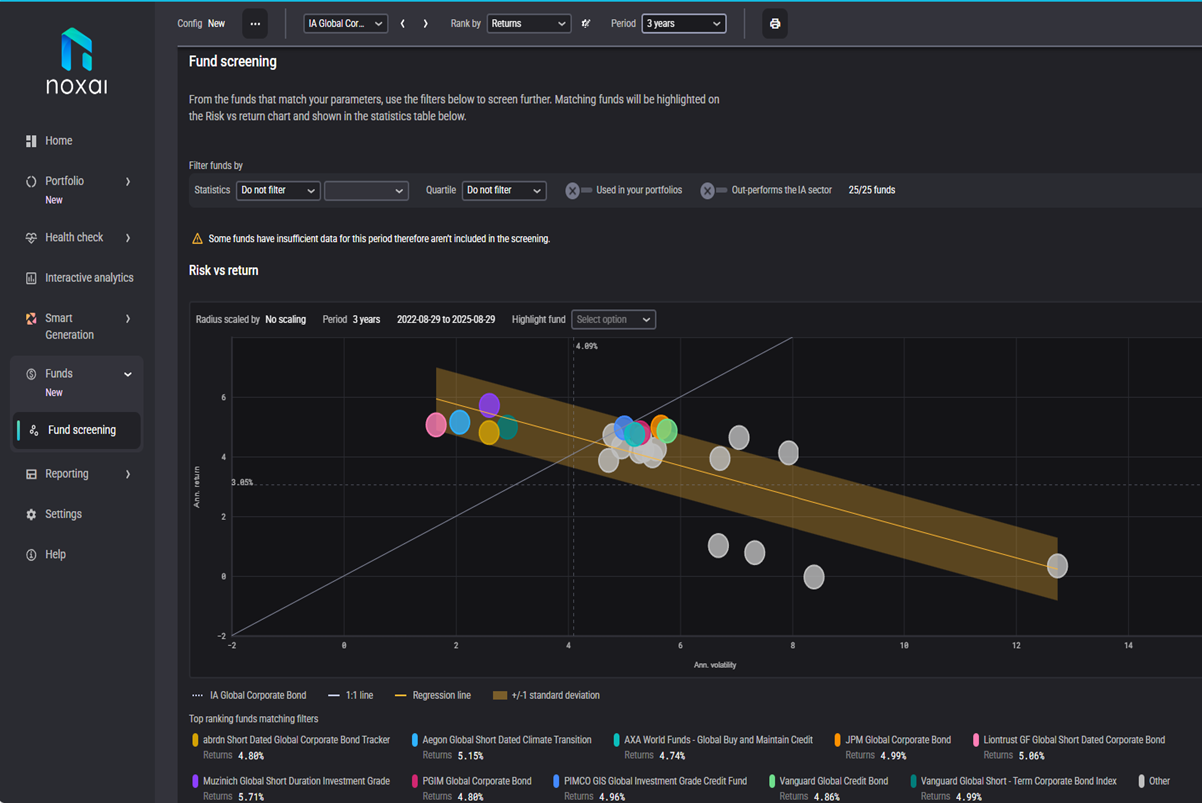Viewport: 1202px width, 803px height.
Task: Go to previous sector with left arrow
Action: point(403,24)
